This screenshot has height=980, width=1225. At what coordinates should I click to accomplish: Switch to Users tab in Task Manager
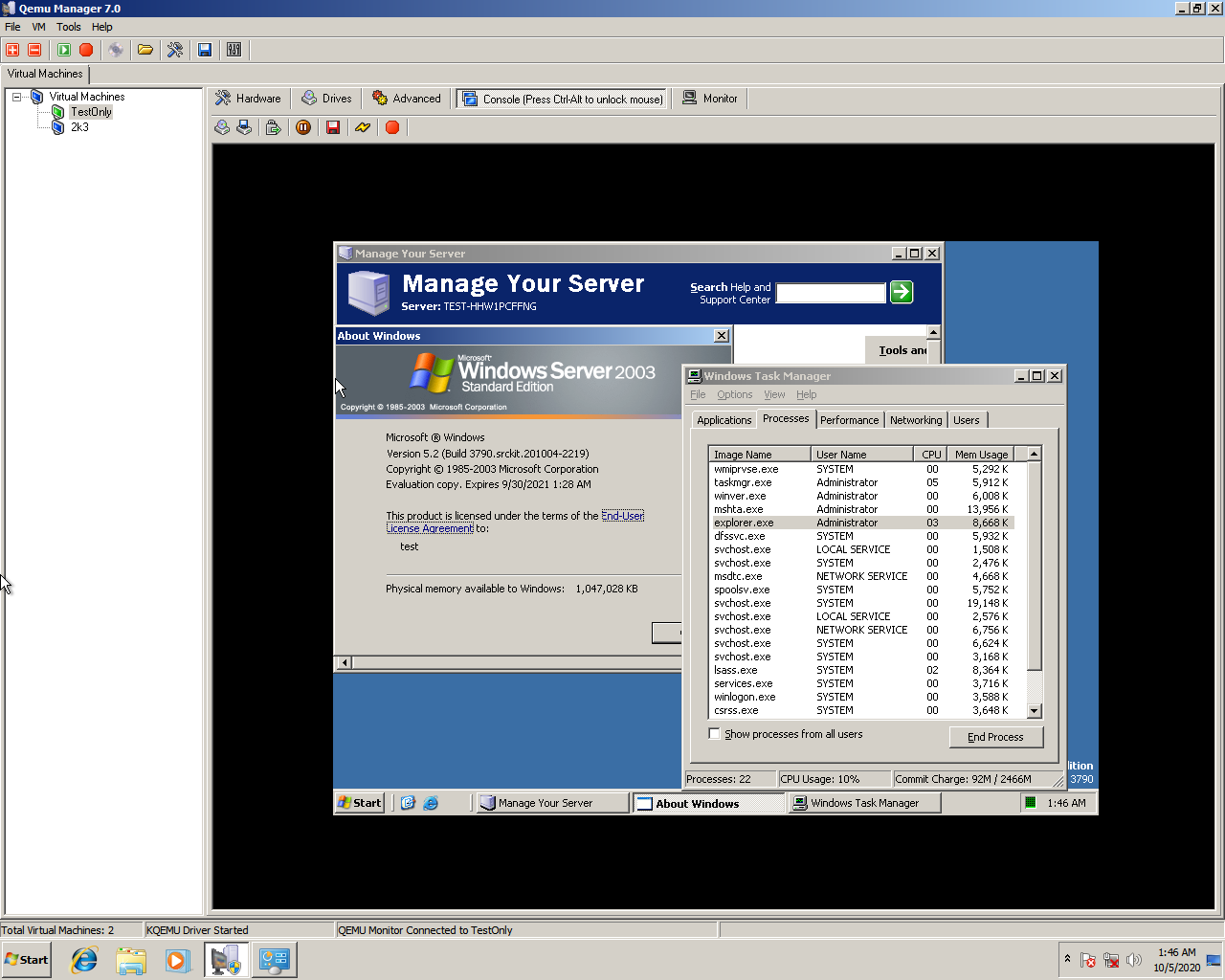click(967, 420)
